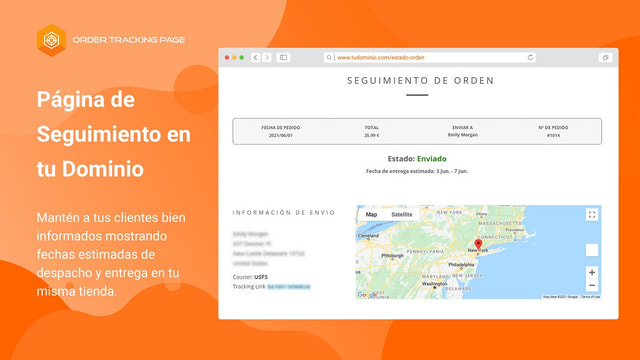Click the Cleveland label on the map
The image size is (640, 360).
click(x=368, y=236)
